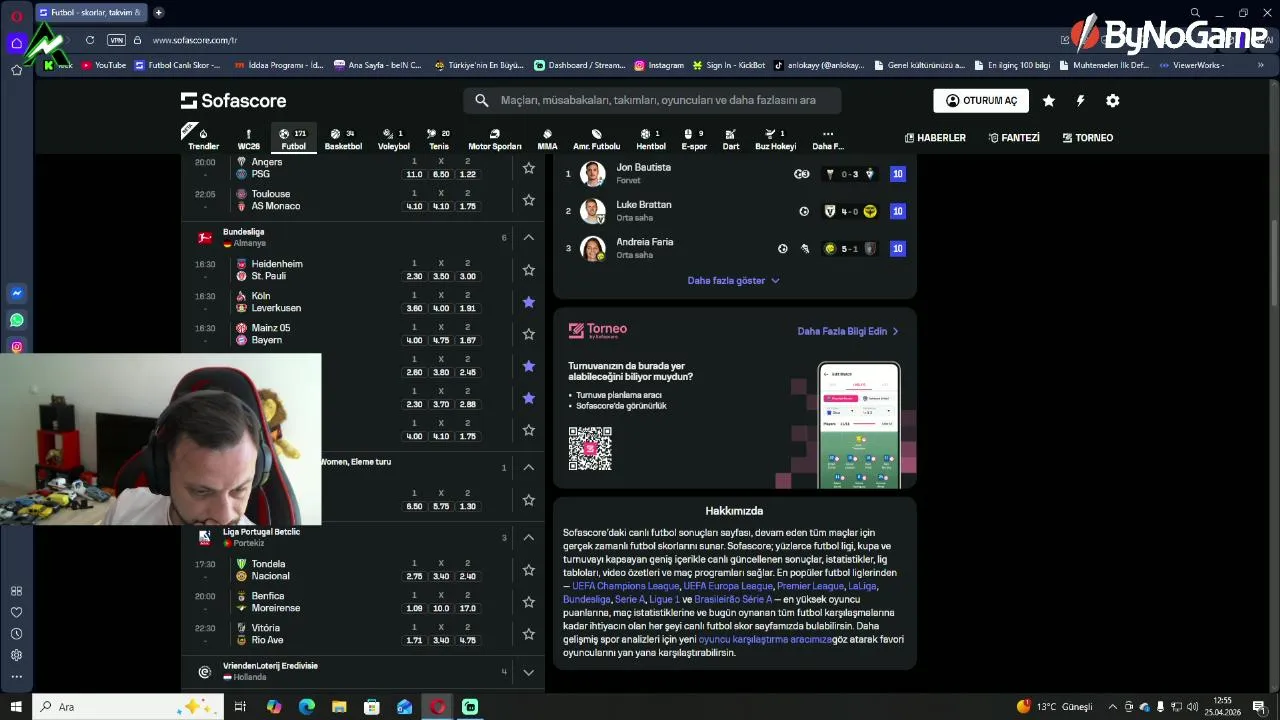This screenshot has width=1280, height=720.
Task: Select 11.0 odds for Angers
Action: point(414,174)
